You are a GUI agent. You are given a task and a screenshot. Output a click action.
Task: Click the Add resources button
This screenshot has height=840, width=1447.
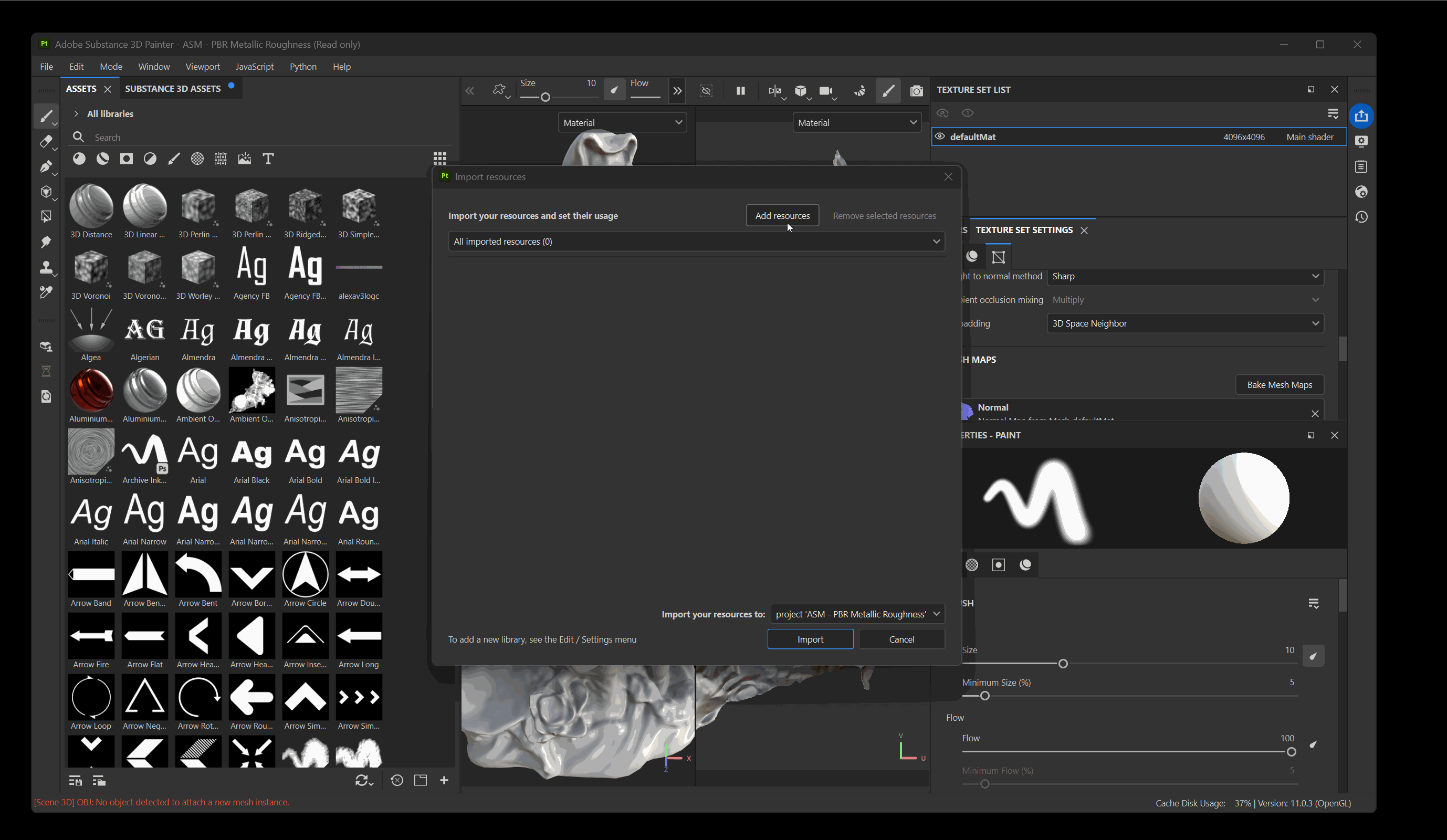tap(782, 215)
